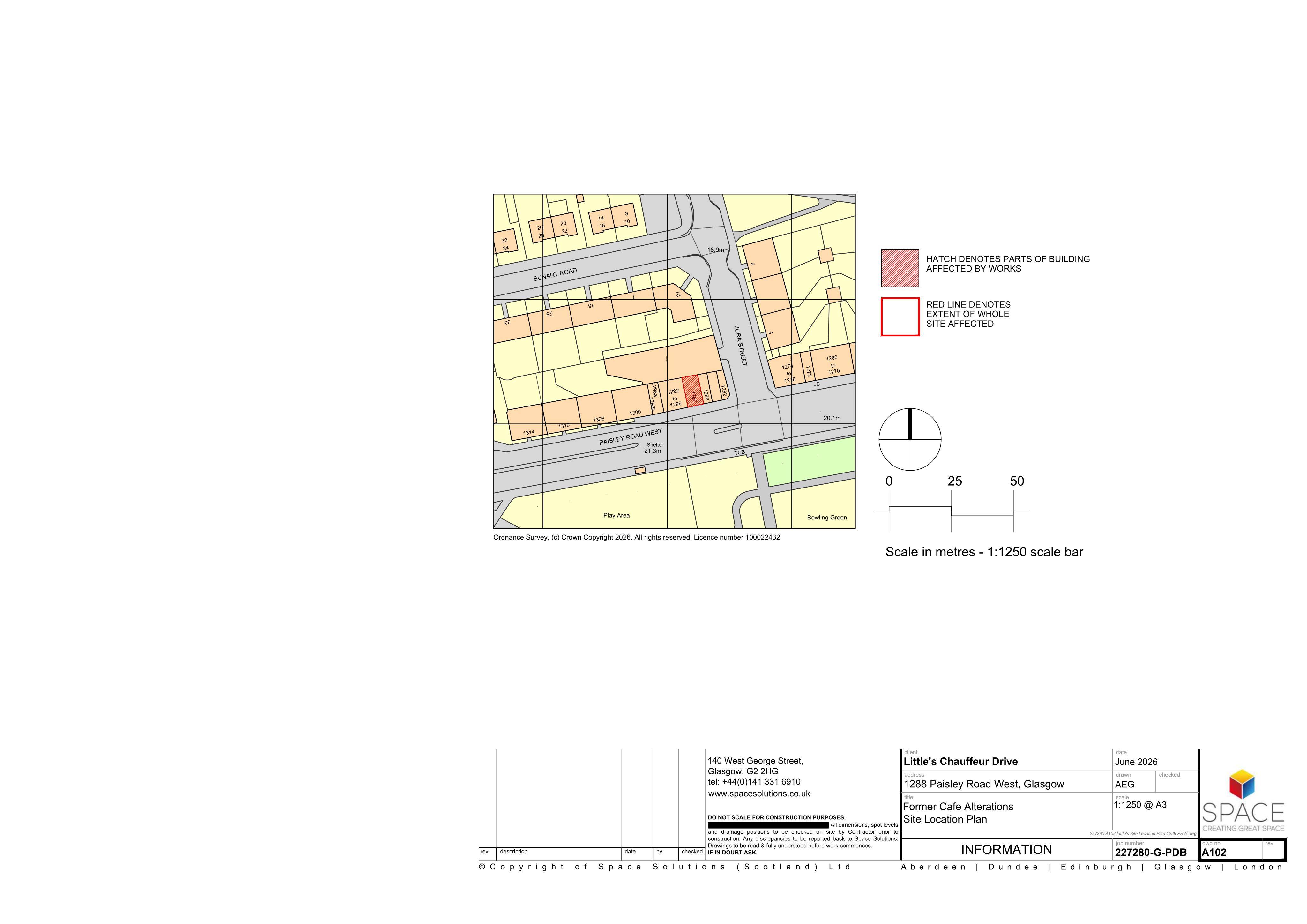Click the '140 West George Street,' address line
This screenshot has width=1307, height=924.
[x=755, y=761]
